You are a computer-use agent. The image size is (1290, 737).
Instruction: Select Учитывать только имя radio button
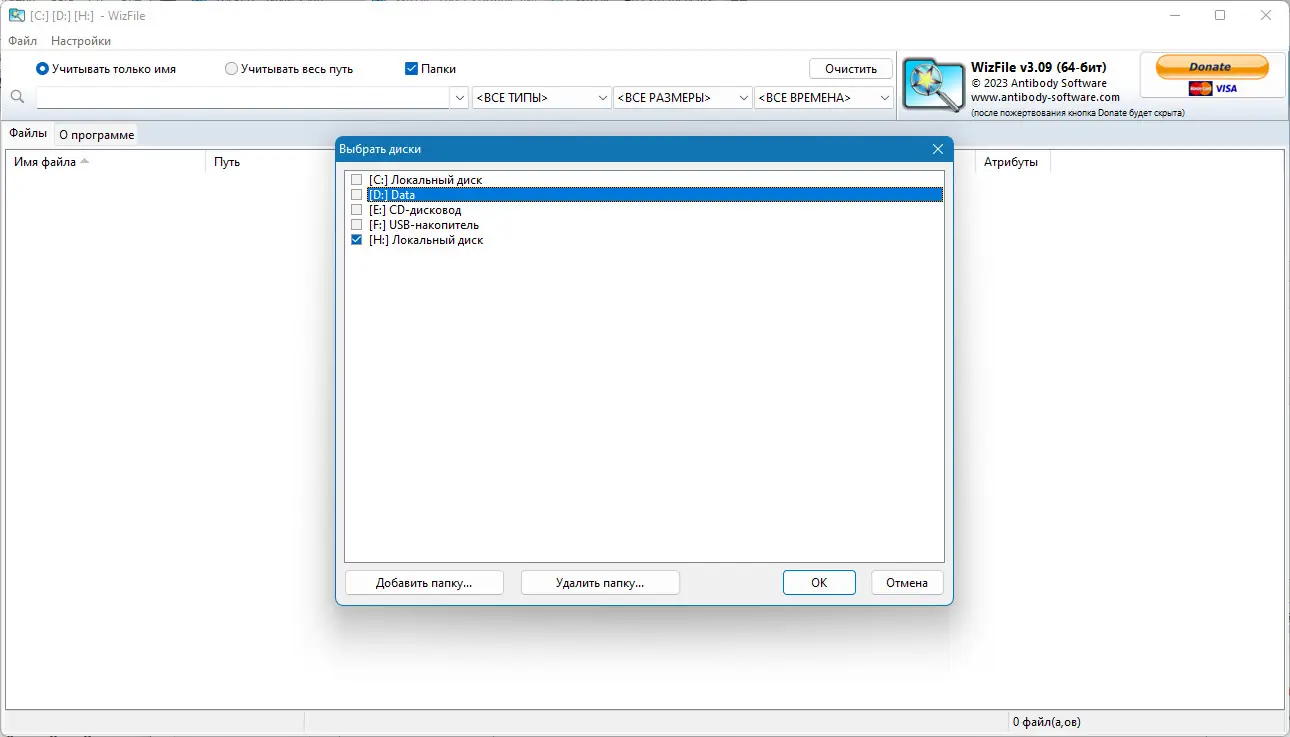tap(42, 69)
